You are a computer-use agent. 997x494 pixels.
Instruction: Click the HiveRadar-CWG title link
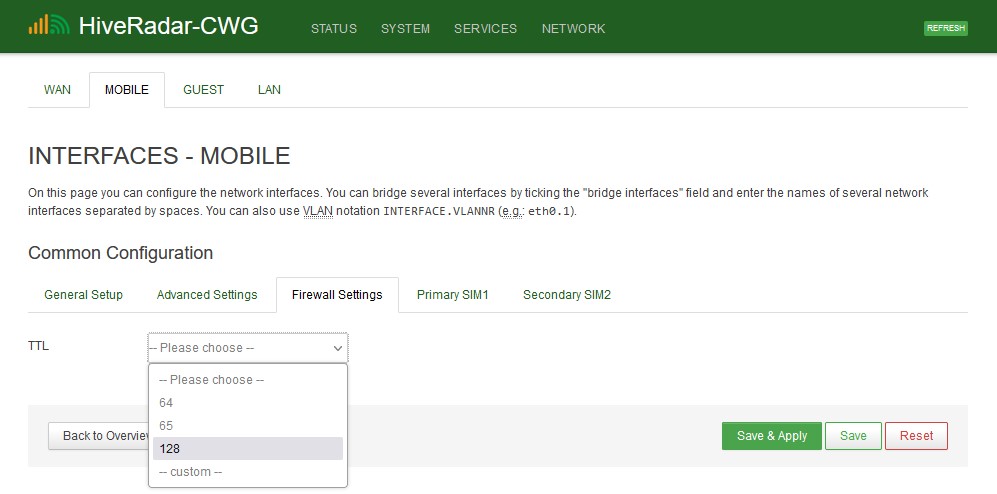[168, 27]
